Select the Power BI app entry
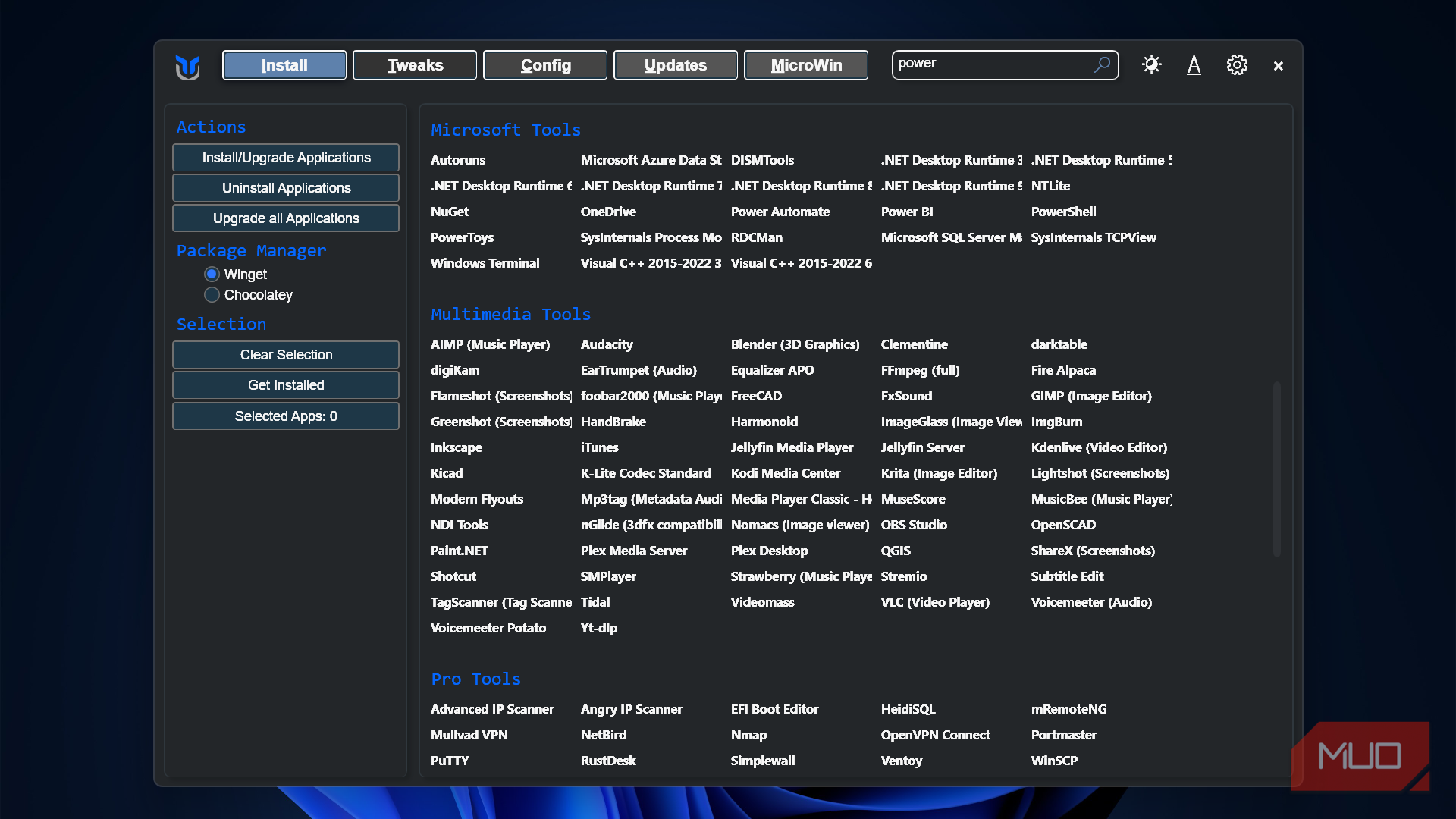 click(907, 212)
